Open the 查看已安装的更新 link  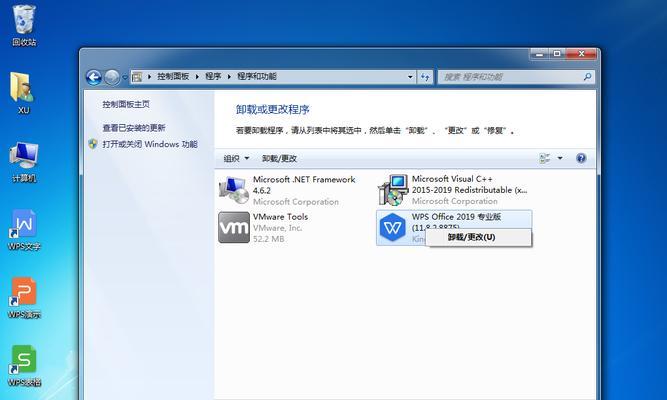pyautogui.click(x=134, y=128)
